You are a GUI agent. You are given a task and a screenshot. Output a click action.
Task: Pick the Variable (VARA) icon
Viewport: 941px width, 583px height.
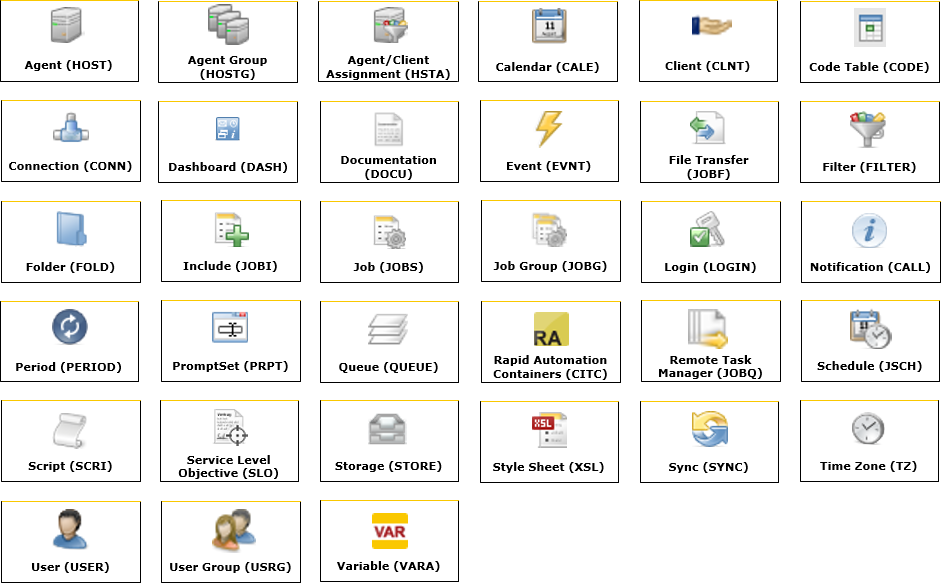coord(389,530)
